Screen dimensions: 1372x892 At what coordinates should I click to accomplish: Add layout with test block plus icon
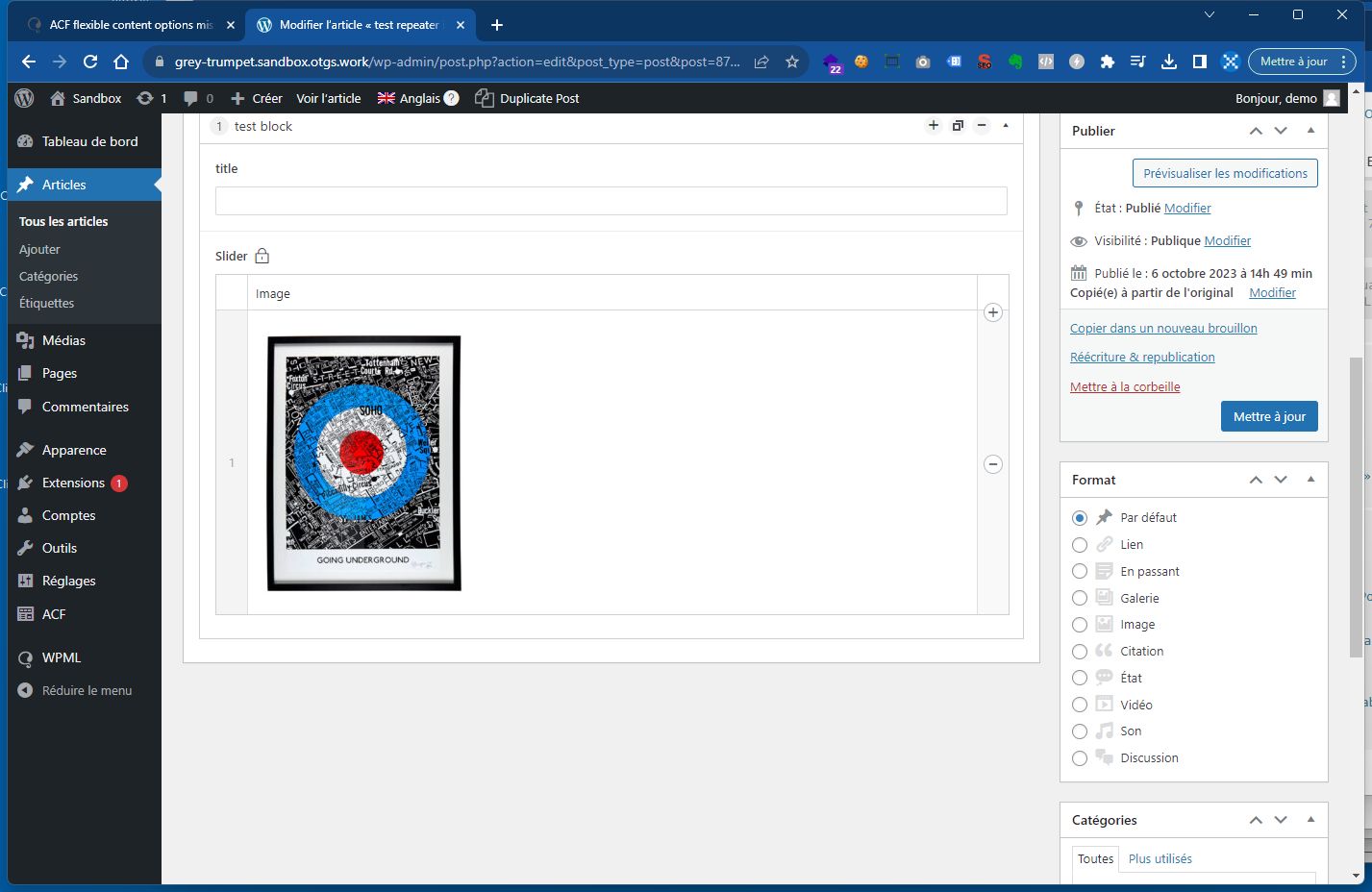933,126
